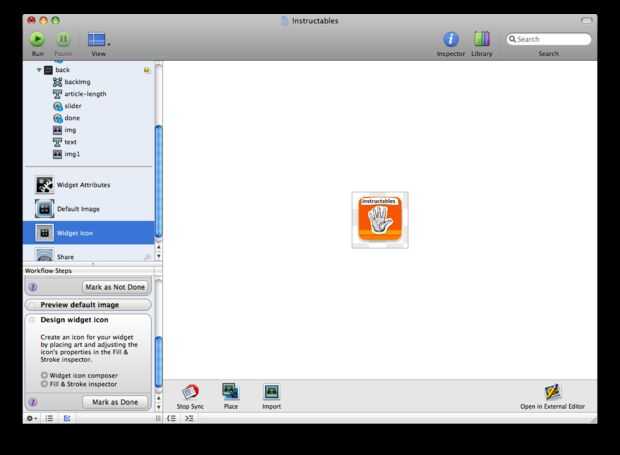Click the Instructables widget icon thumbnail

[380, 220]
